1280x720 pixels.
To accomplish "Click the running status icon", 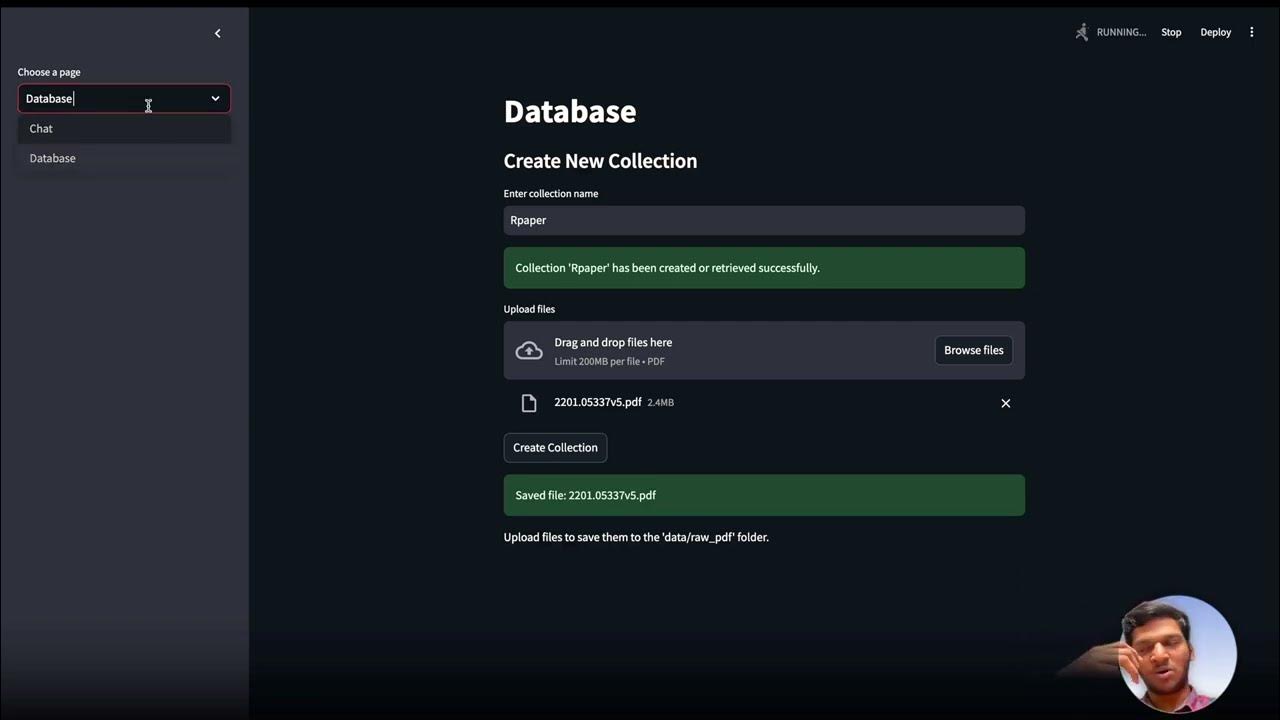I will click(1081, 32).
